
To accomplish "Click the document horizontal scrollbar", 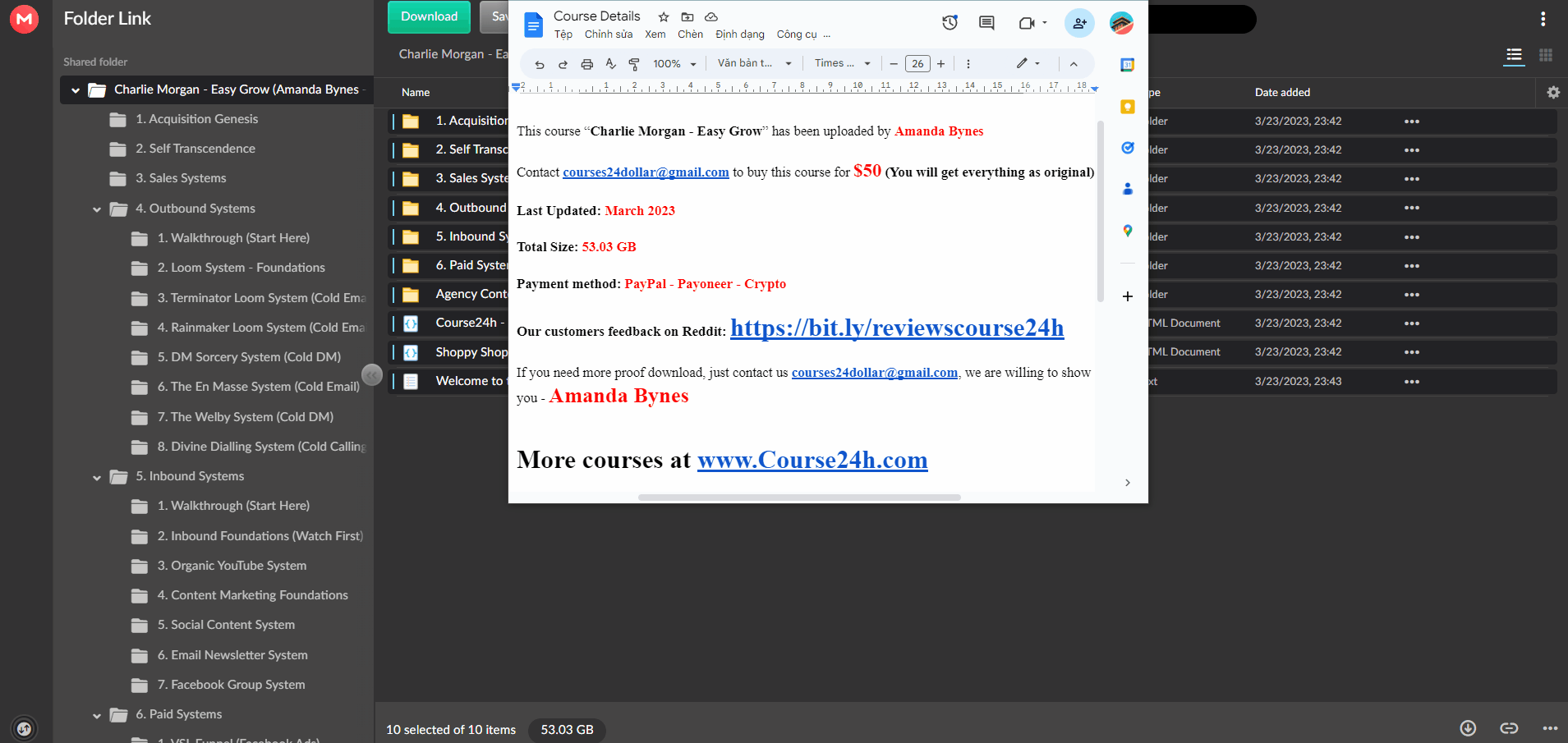I will 799,498.
